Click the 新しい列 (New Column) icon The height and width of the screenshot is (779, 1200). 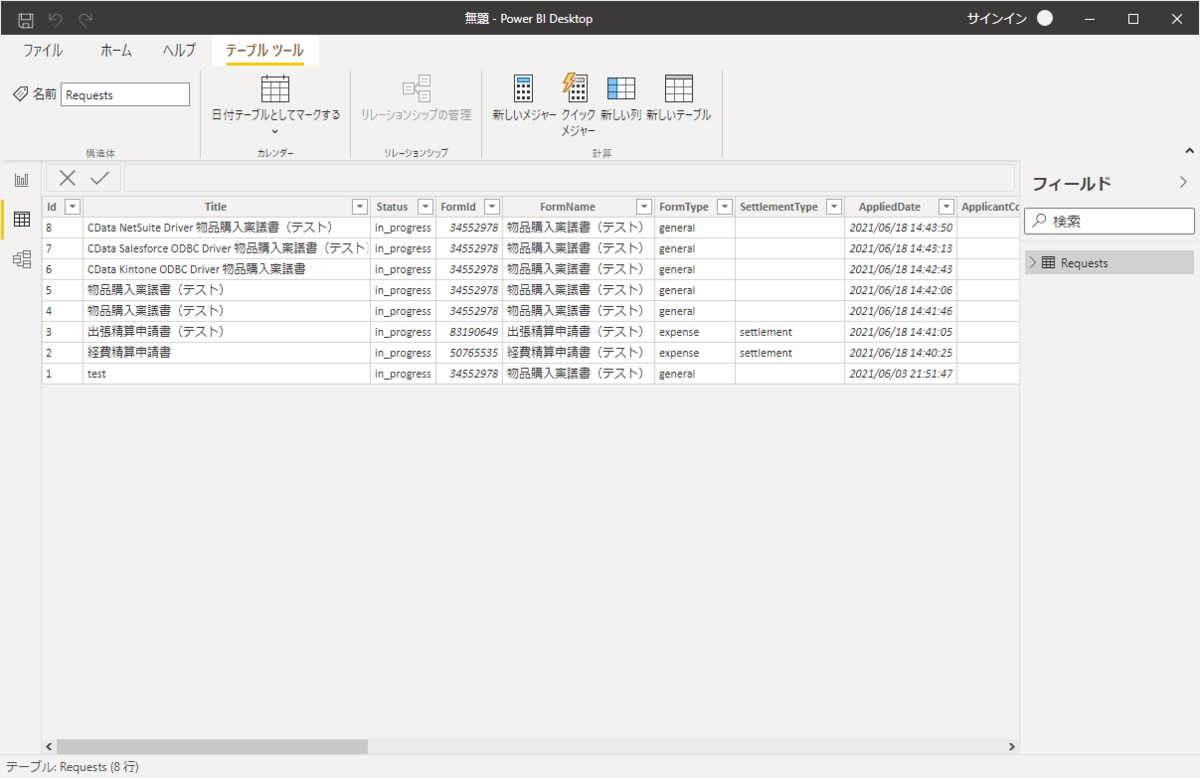pos(621,90)
